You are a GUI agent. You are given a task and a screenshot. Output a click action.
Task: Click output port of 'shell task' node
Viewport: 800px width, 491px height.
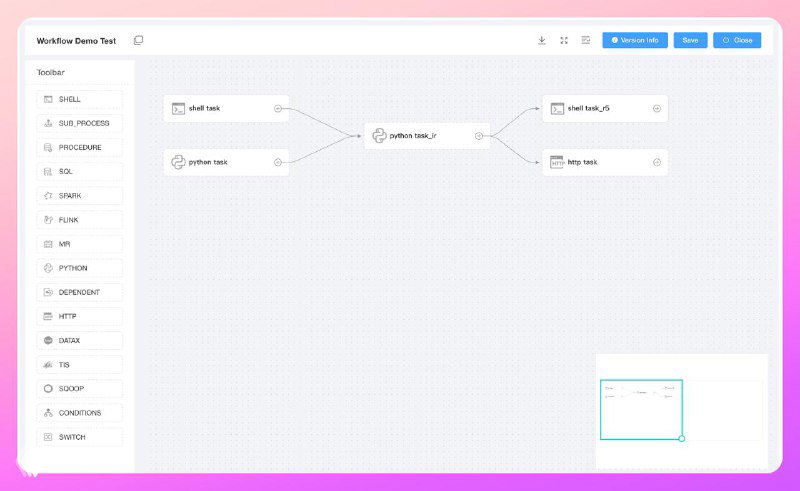point(278,108)
